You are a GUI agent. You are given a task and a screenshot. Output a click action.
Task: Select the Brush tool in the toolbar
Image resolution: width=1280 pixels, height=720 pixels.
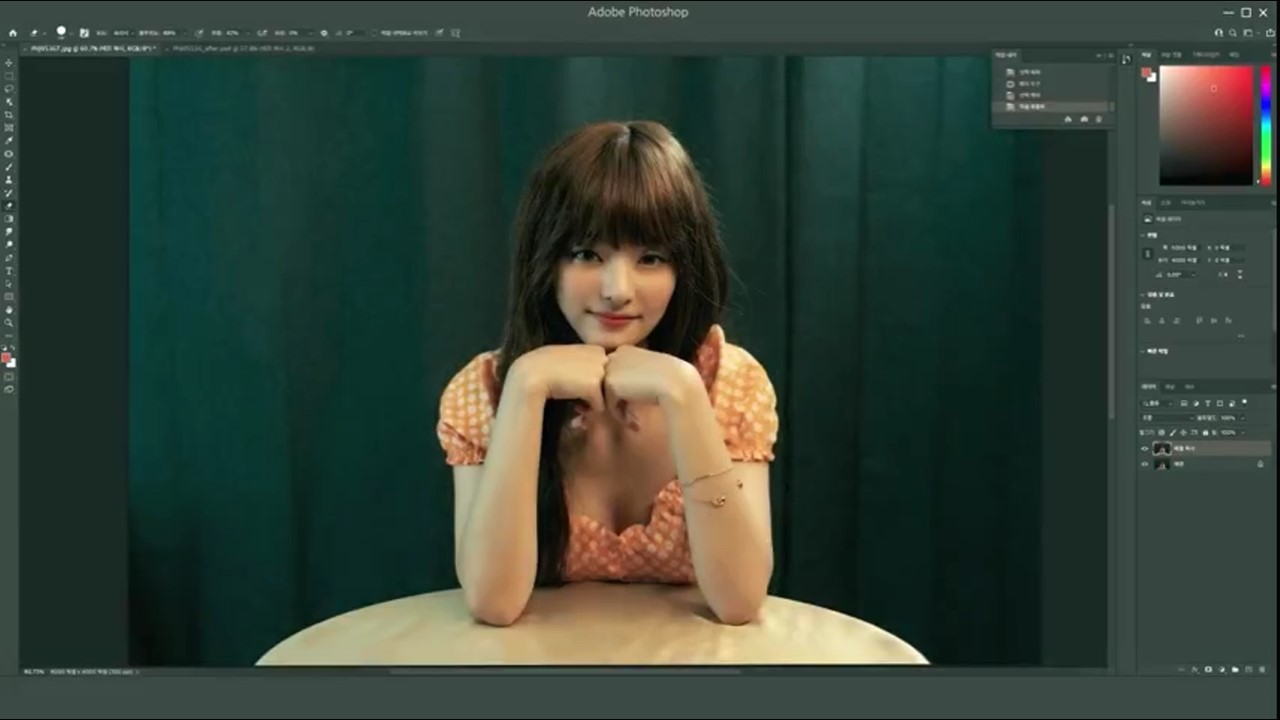pyautogui.click(x=9, y=166)
